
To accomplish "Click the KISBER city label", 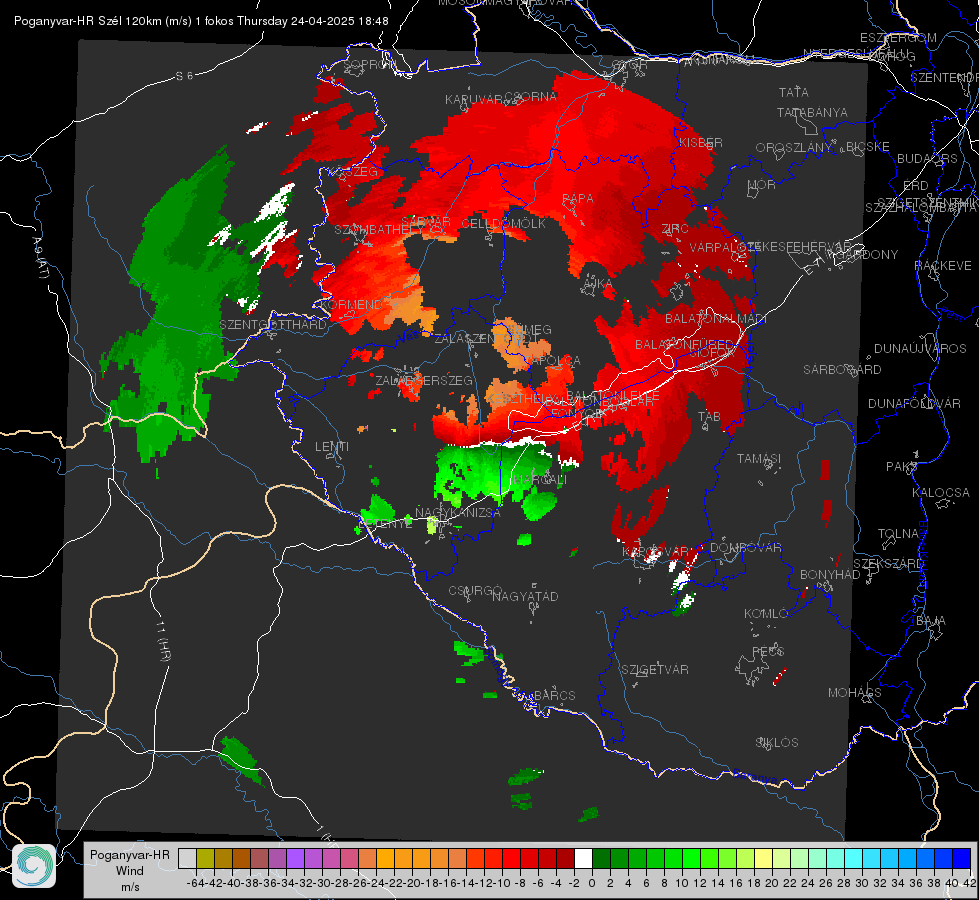I will click(x=701, y=142).
